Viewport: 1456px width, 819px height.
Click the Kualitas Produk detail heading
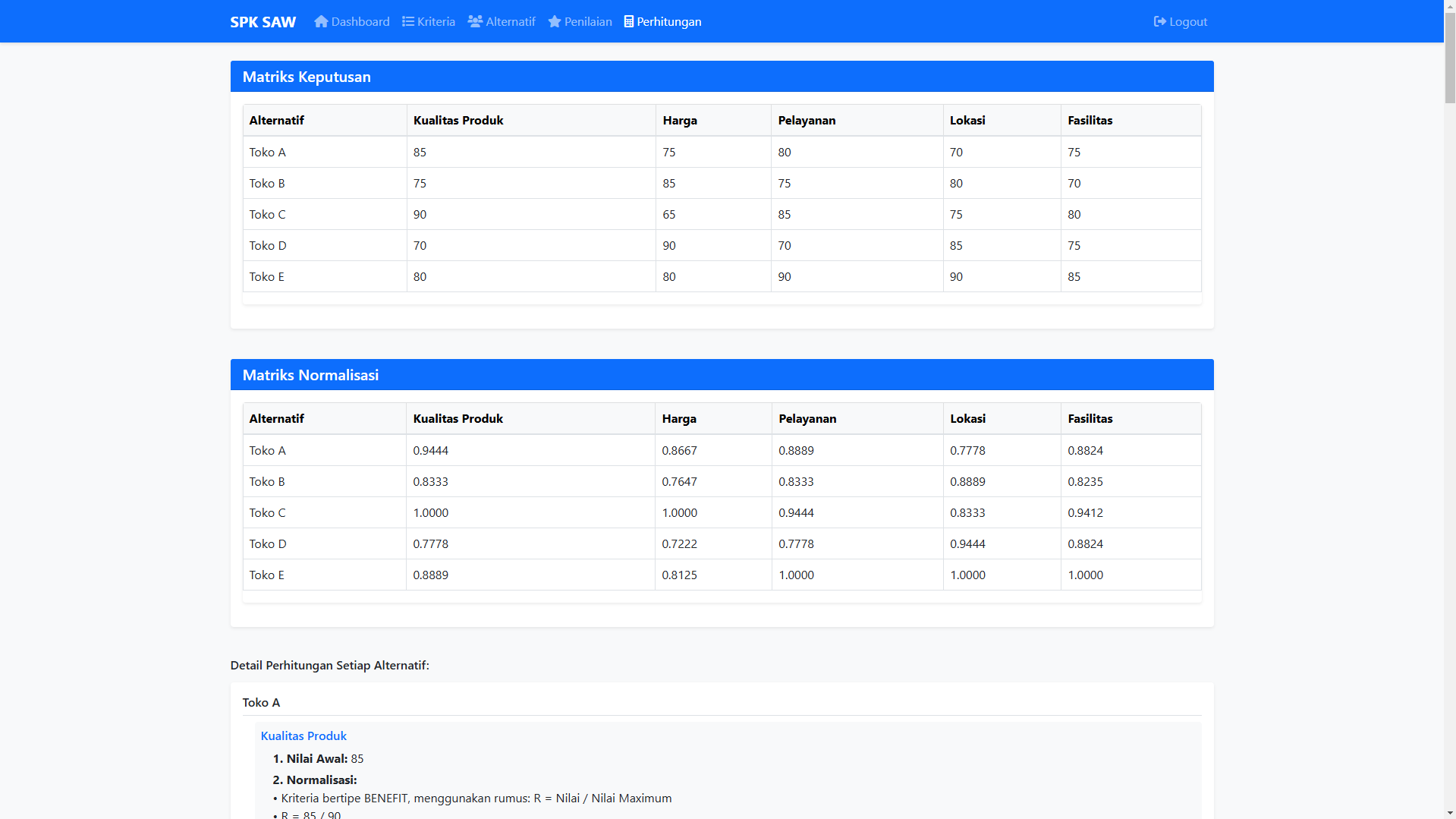point(303,736)
